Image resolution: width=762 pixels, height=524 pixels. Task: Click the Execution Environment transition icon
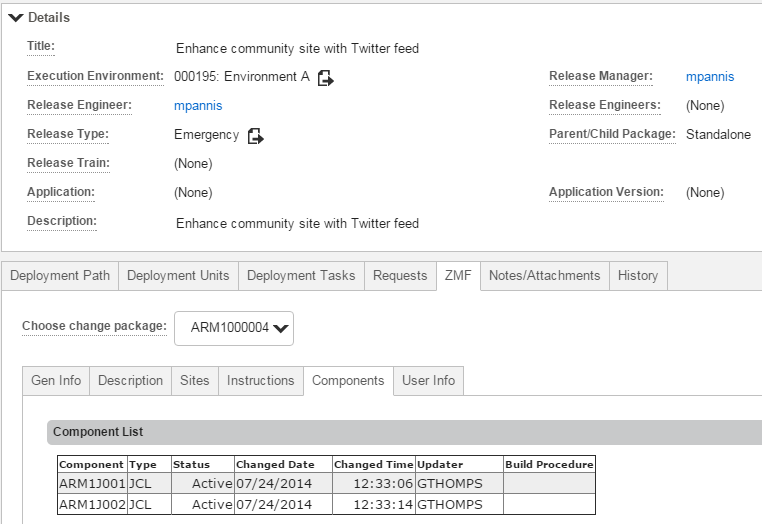(x=325, y=78)
